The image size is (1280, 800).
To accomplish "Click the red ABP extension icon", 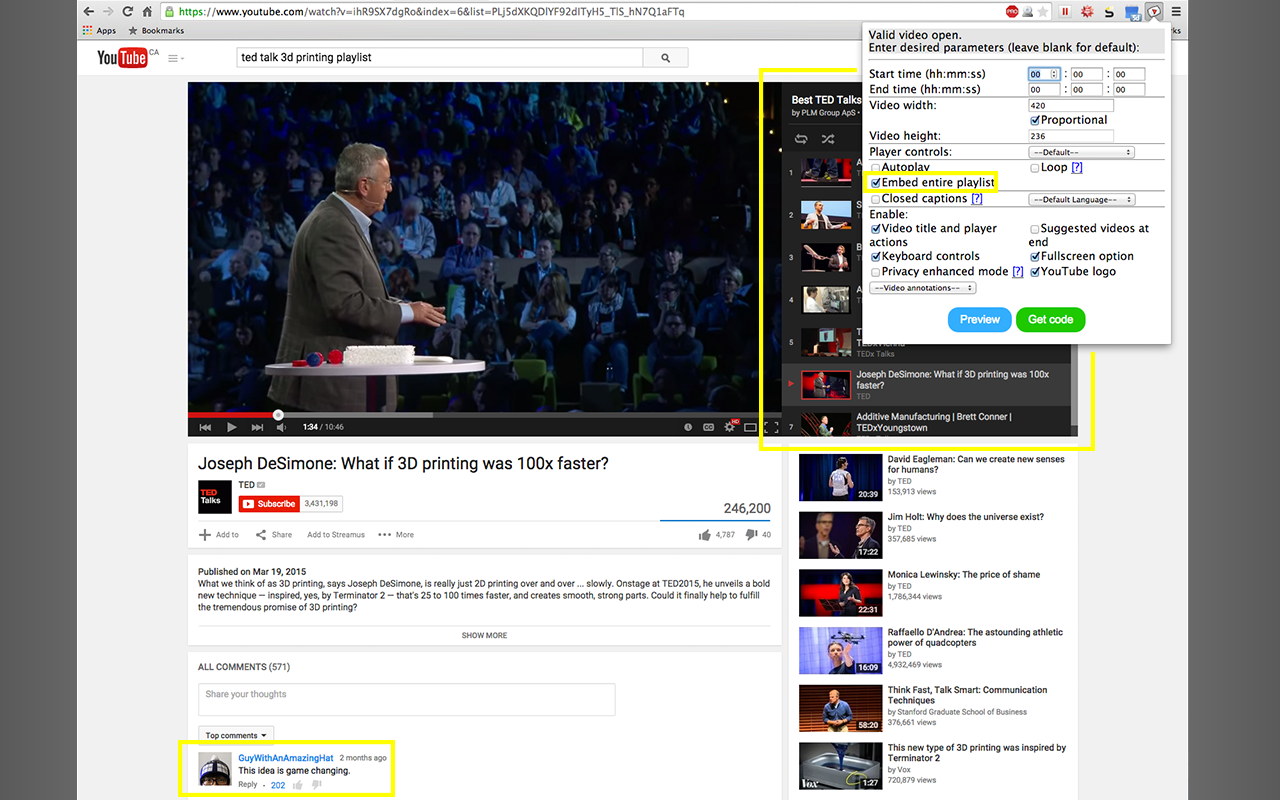I will click(x=1013, y=12).
